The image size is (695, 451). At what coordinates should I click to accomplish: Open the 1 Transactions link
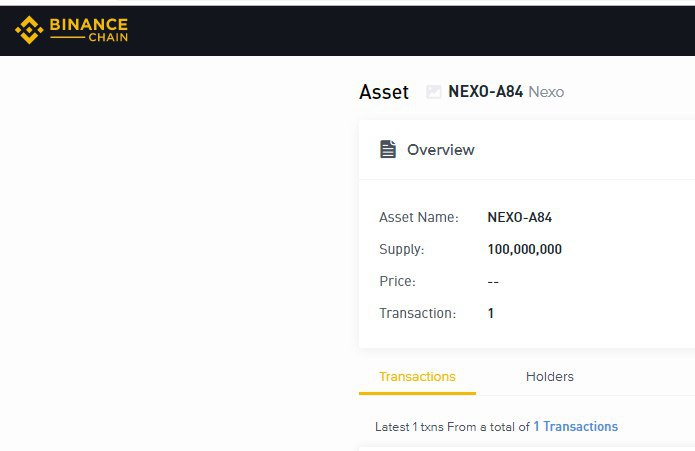click(x=575, y=426)
